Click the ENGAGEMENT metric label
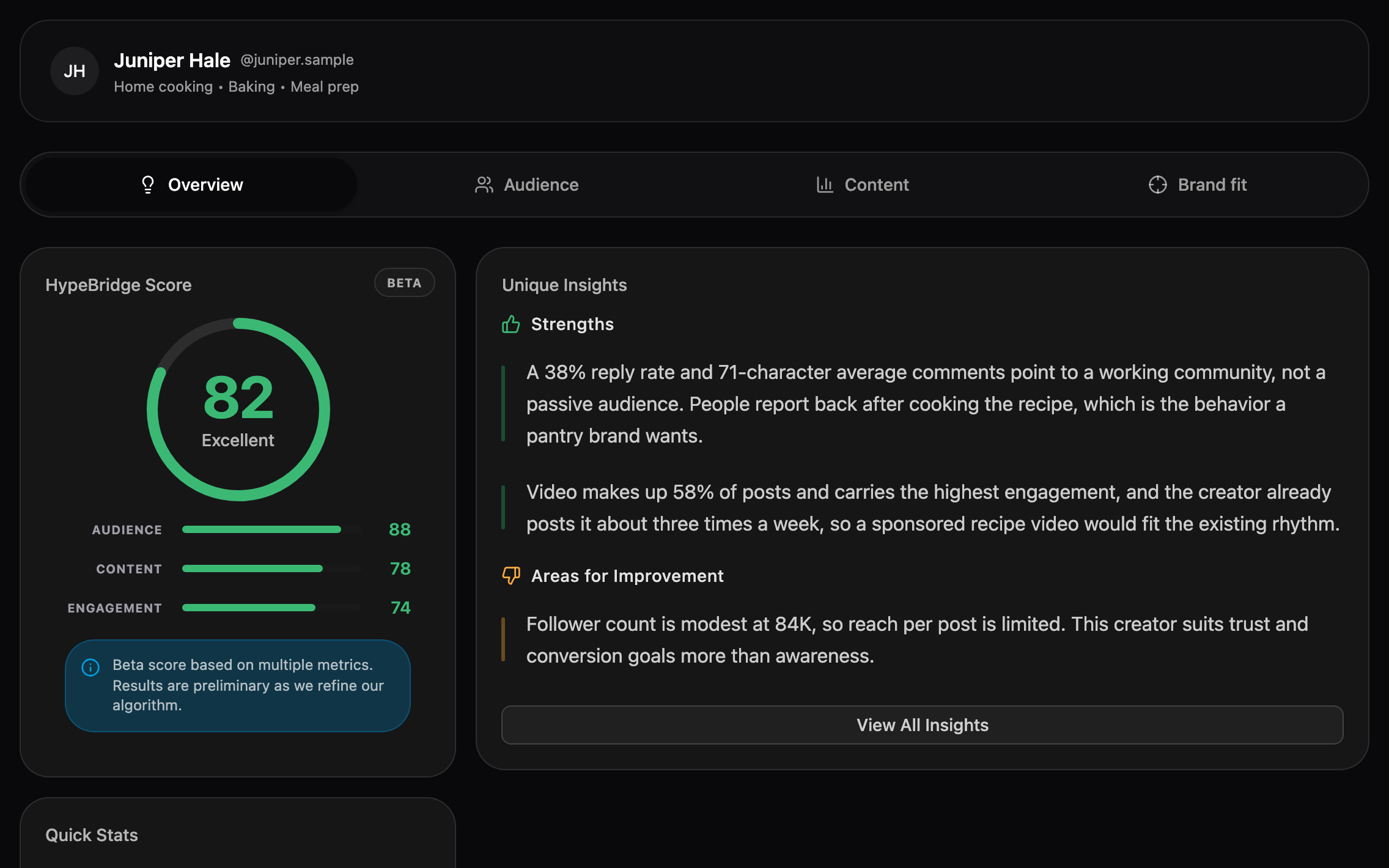The height and width of the screenshot is (868, 1389). pos(115,608)
